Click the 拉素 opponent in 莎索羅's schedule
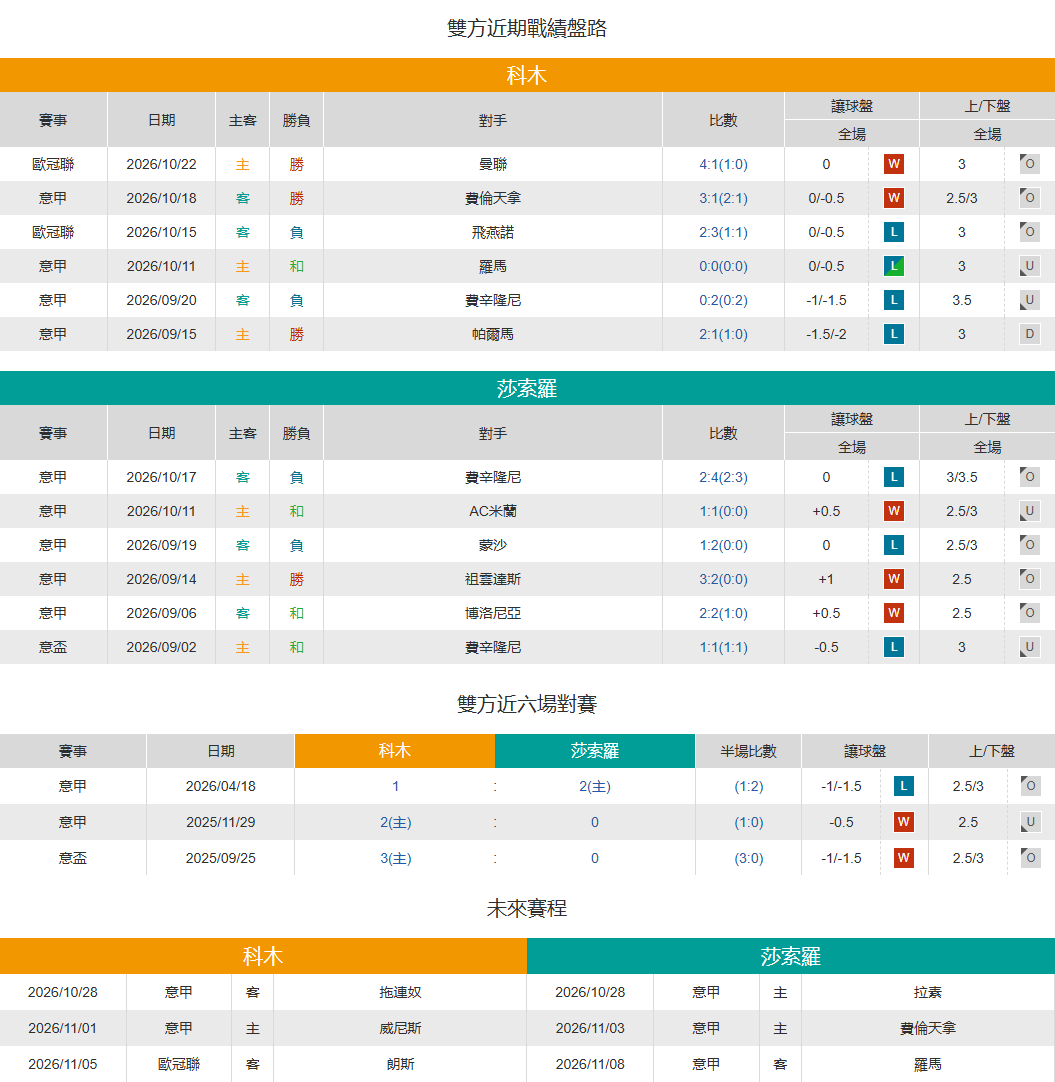 (927, 992)
